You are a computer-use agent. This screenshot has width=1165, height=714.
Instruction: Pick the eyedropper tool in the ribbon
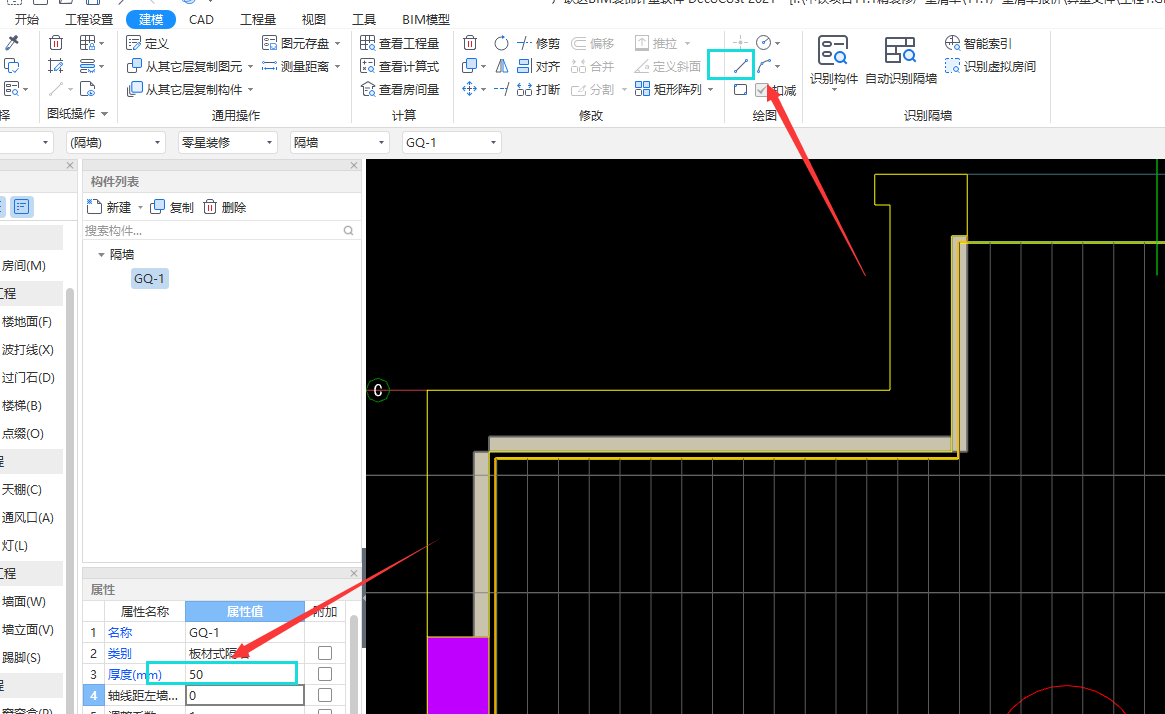click(12, 42)
